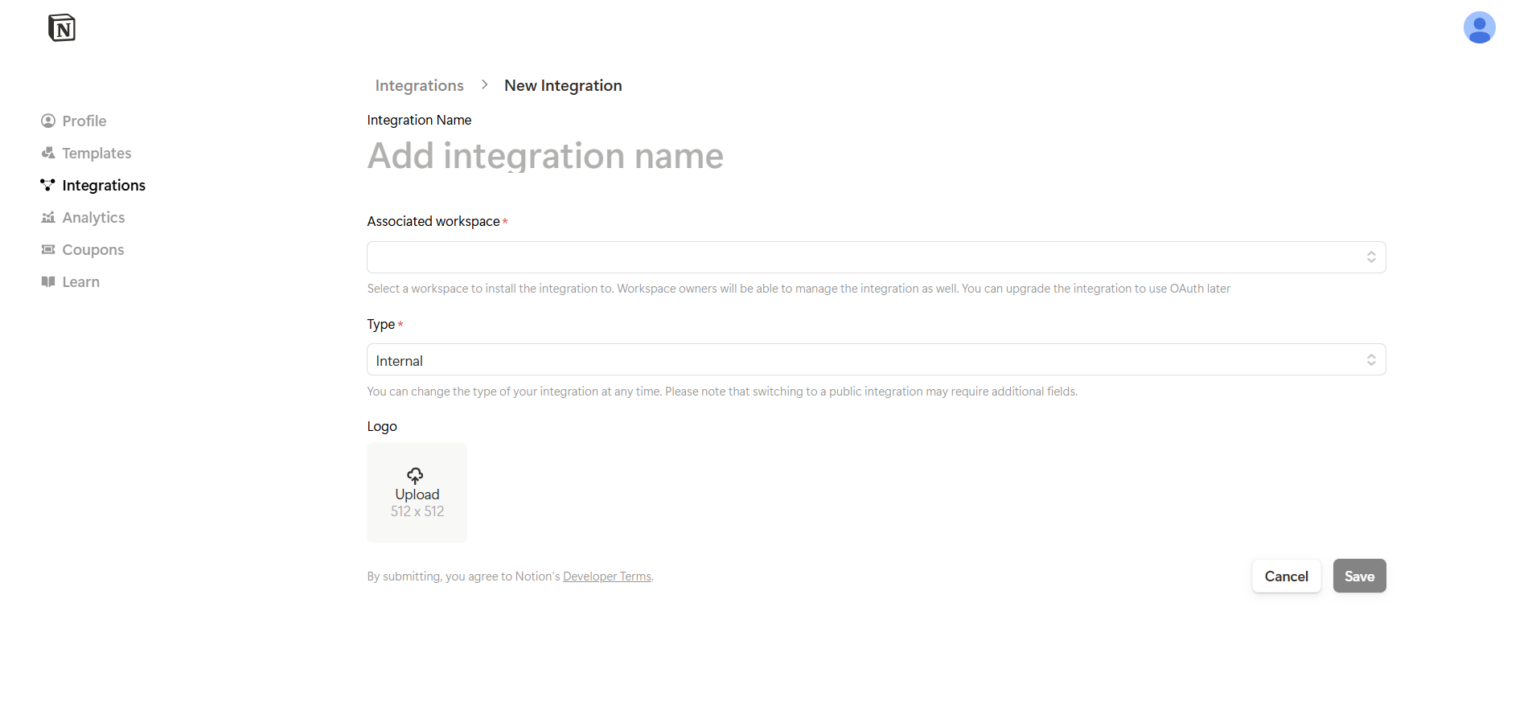Screen dimensions: 1536x722
Task: Open the Developer Terms link
Action: click(x=607, y=577)
